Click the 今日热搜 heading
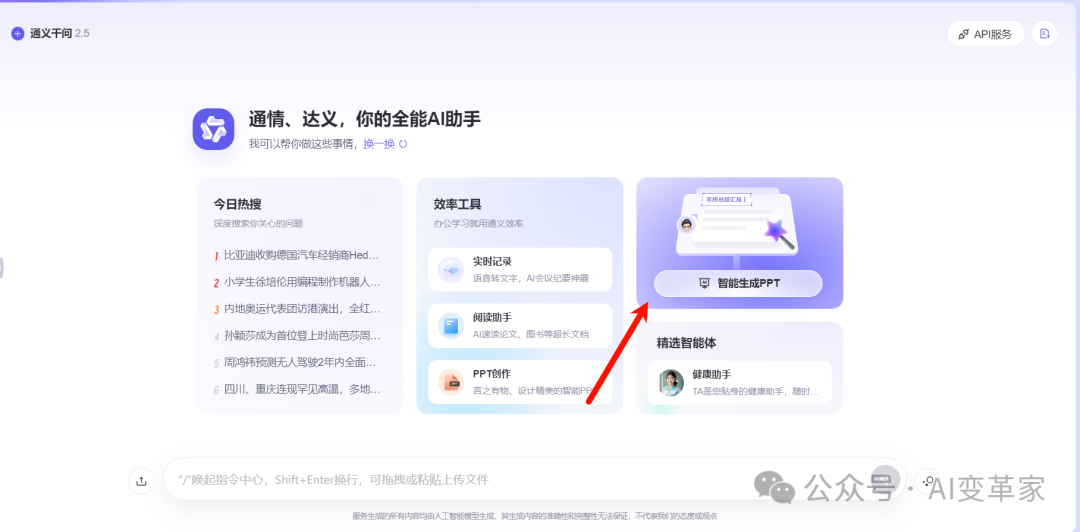Viewport: 1080px width, 532px height. click(x=238, y=205)
